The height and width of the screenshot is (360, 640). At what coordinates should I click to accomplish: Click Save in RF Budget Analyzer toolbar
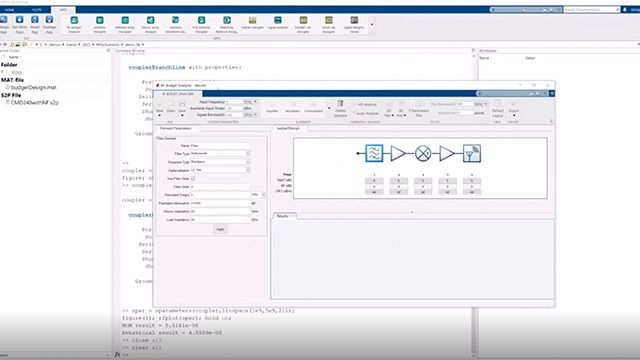(x=182, y=108)
